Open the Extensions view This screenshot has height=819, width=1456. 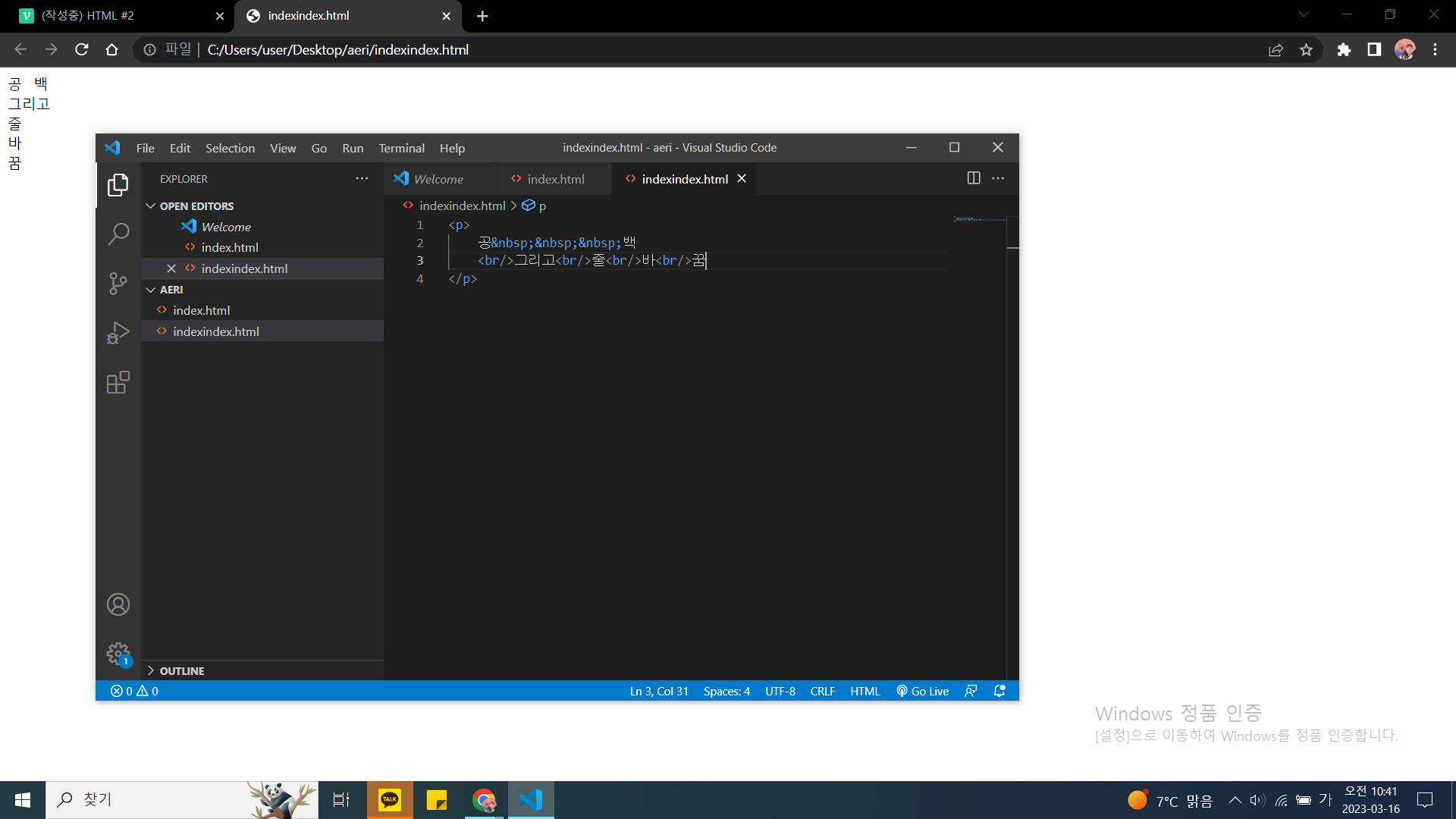118,382
